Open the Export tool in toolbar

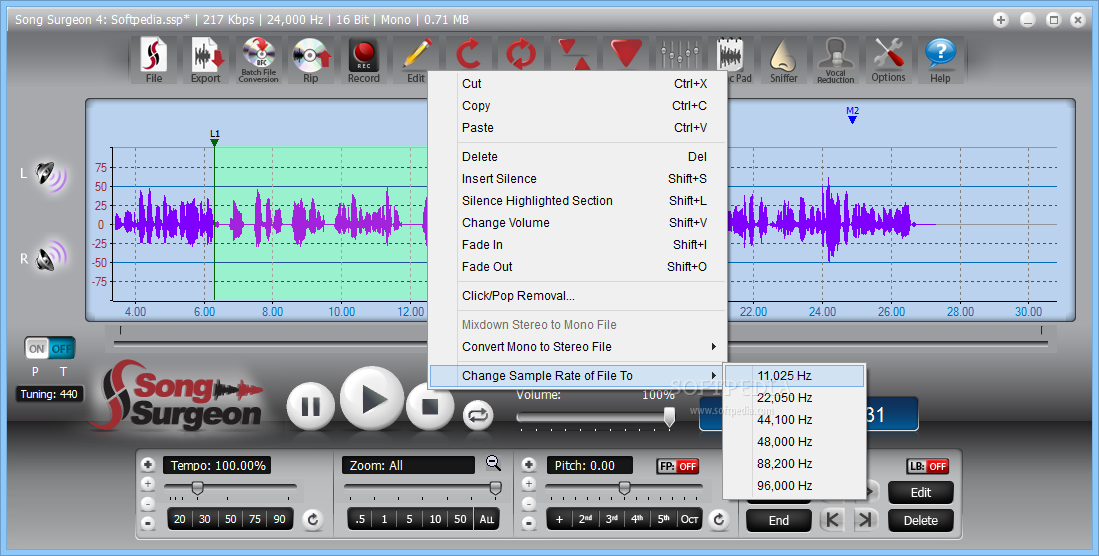tap(206, 60)
